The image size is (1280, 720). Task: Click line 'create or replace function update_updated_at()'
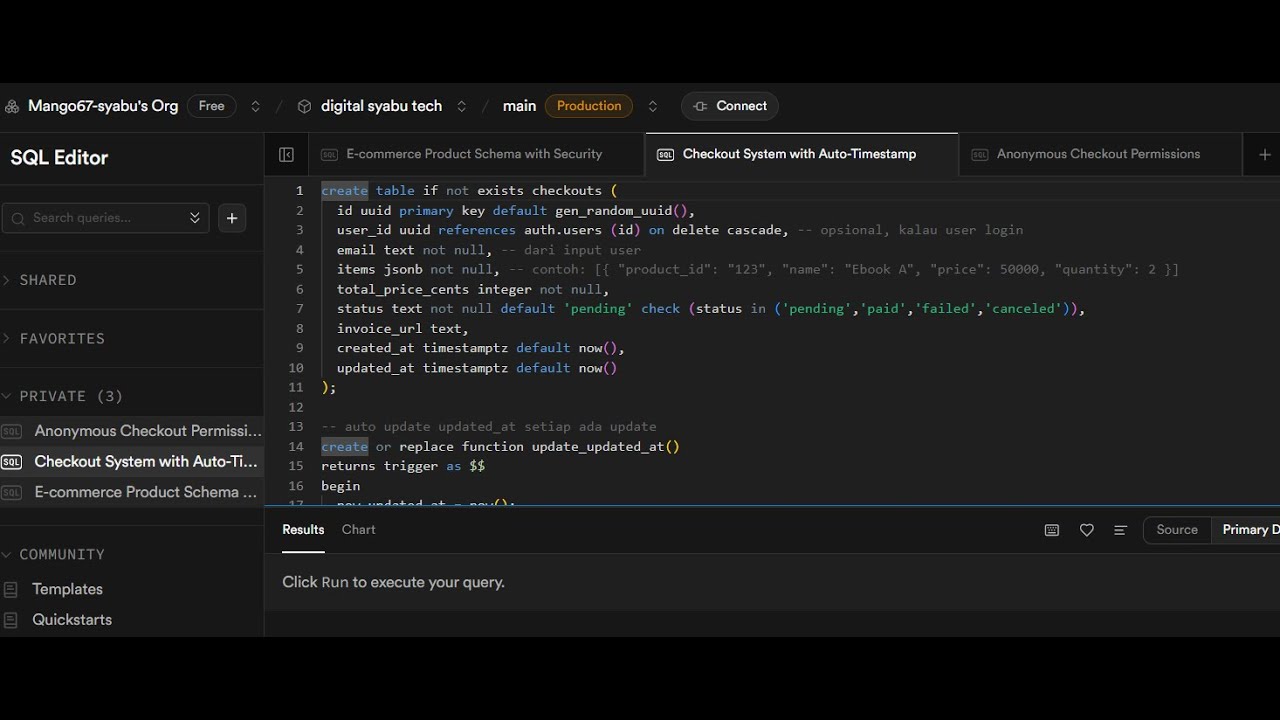click(x=500, y=447)
